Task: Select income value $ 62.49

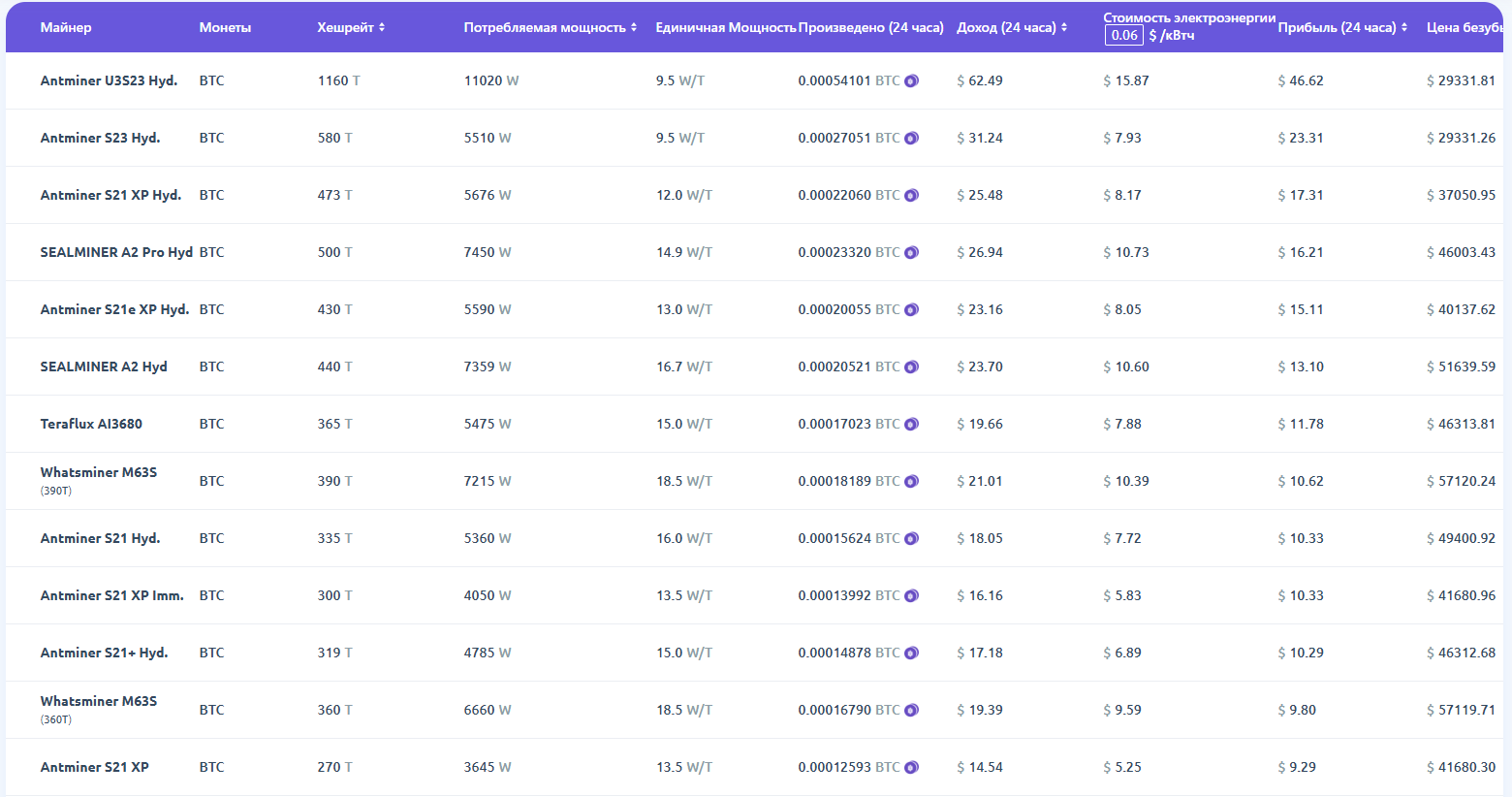Action: [980, 80]
